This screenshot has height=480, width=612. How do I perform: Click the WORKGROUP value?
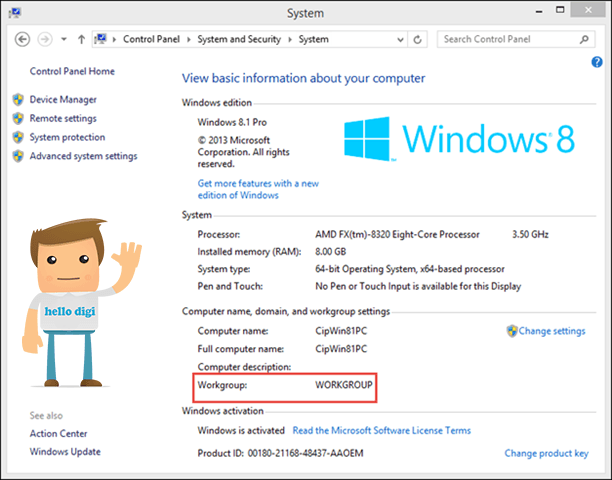[x=344, y=385]
